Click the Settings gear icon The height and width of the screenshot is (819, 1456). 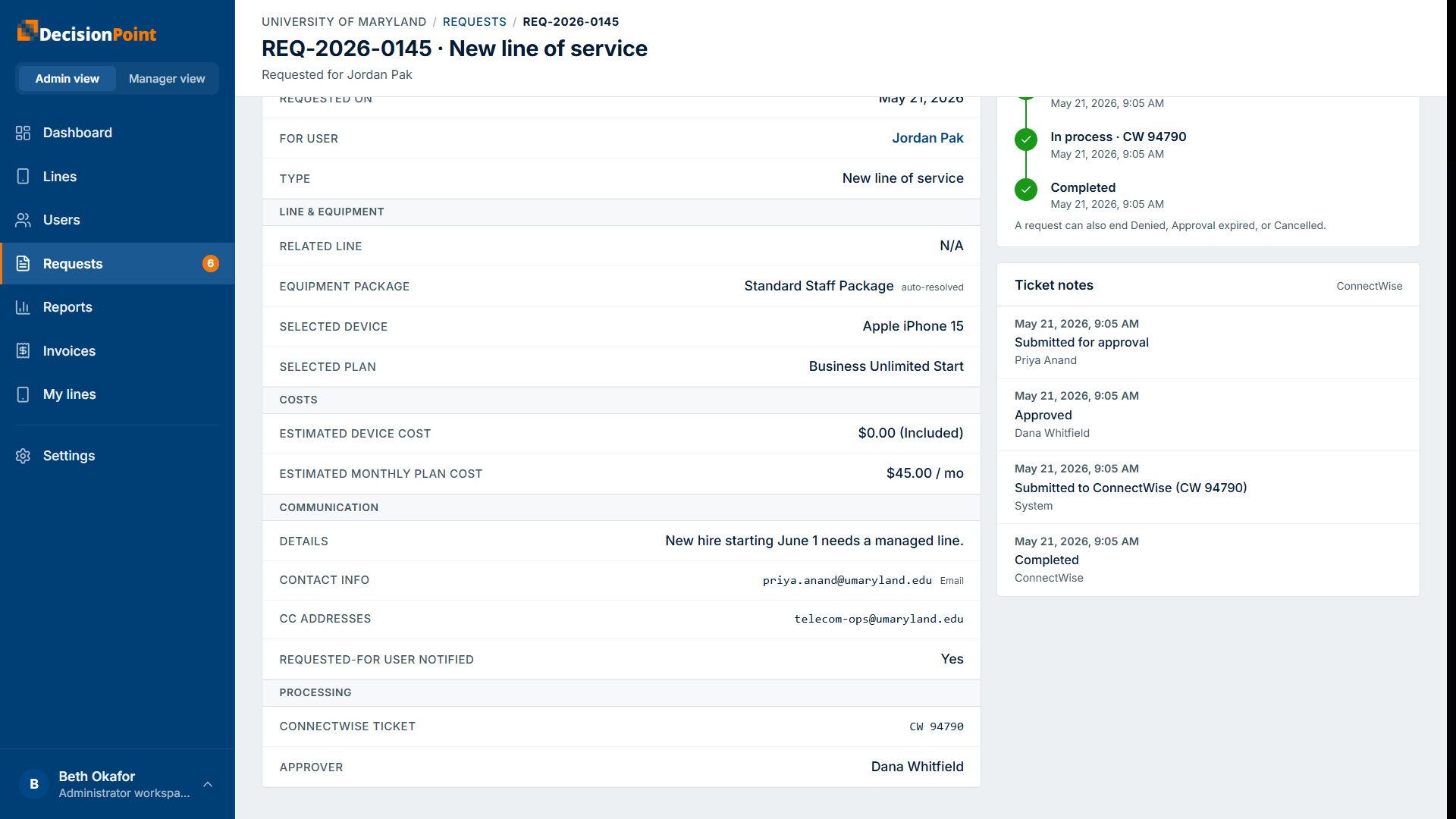[23, 456]
